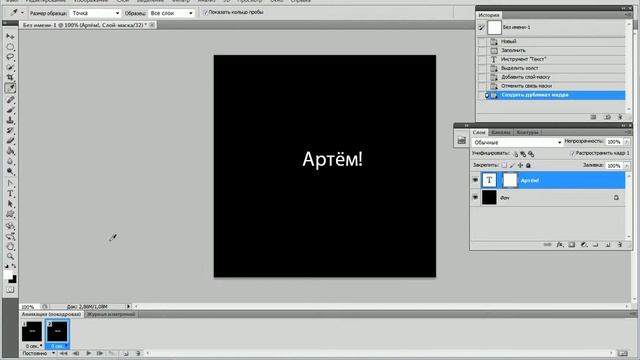Toggle Quick Mask mode button

(10, 289)
